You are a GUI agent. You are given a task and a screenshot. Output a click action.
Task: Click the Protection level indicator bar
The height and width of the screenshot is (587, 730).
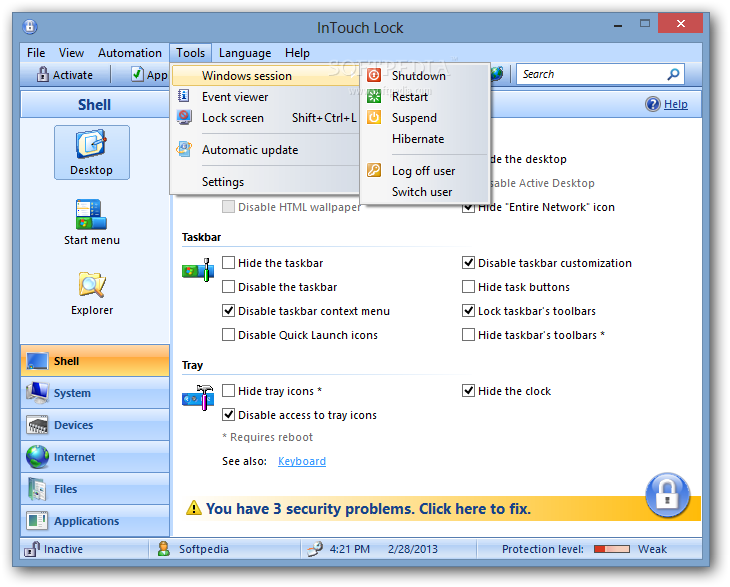[x=612, y=549]
